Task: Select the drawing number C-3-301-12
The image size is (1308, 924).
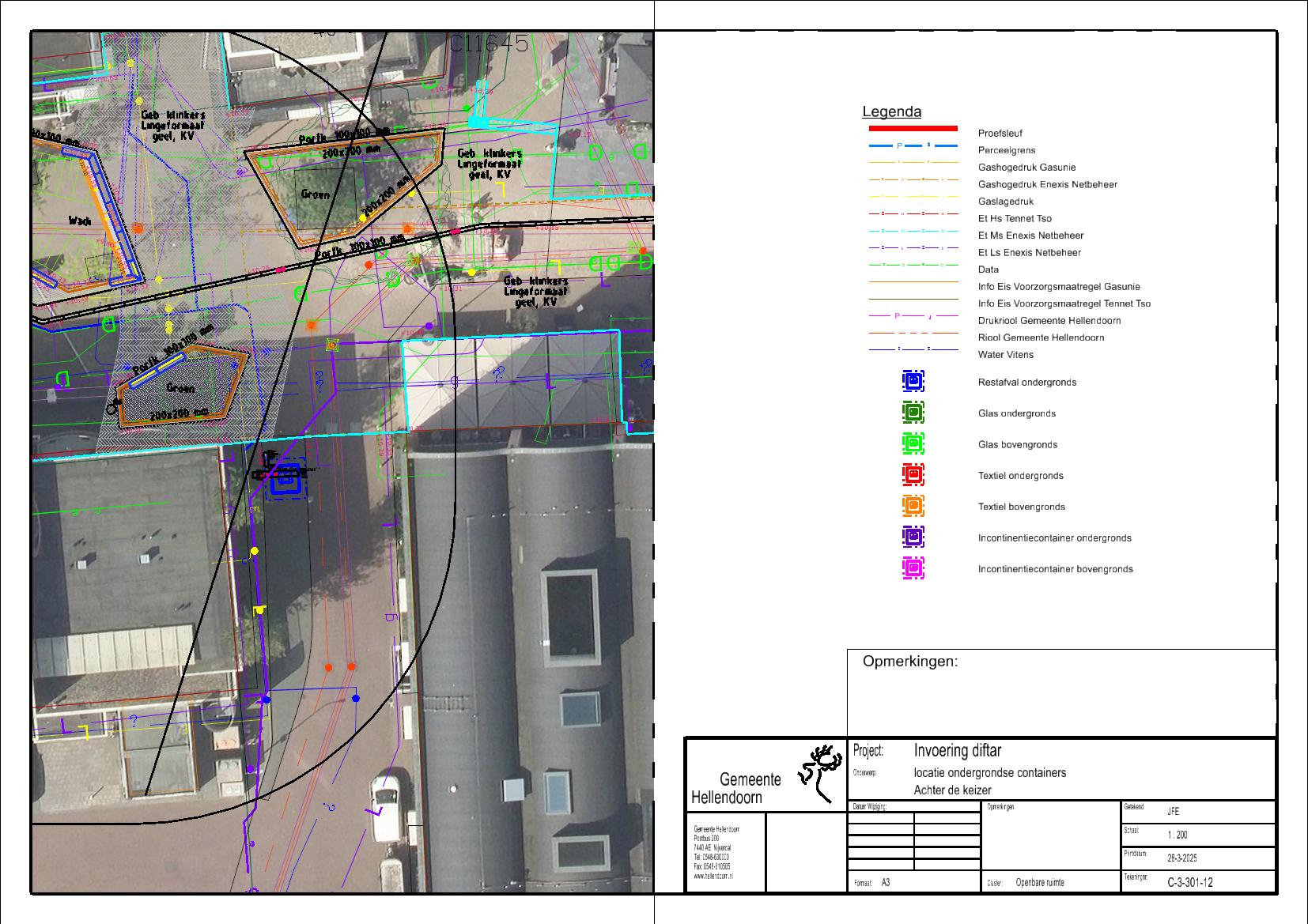Action: pyautogui.click(x=1189, y=883)
